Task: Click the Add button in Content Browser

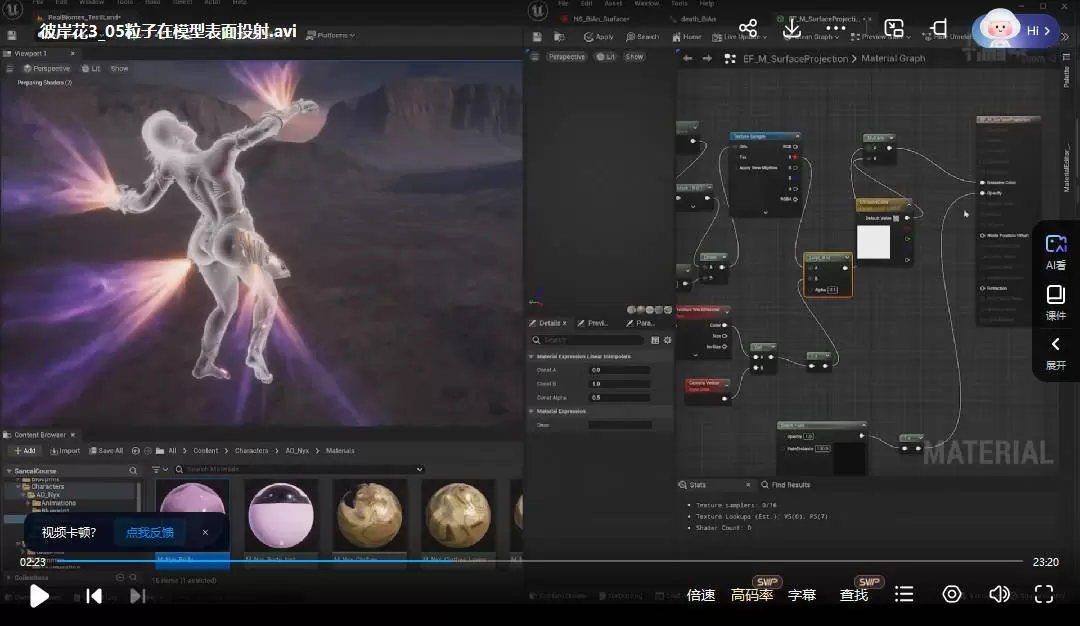Action: 25,450
